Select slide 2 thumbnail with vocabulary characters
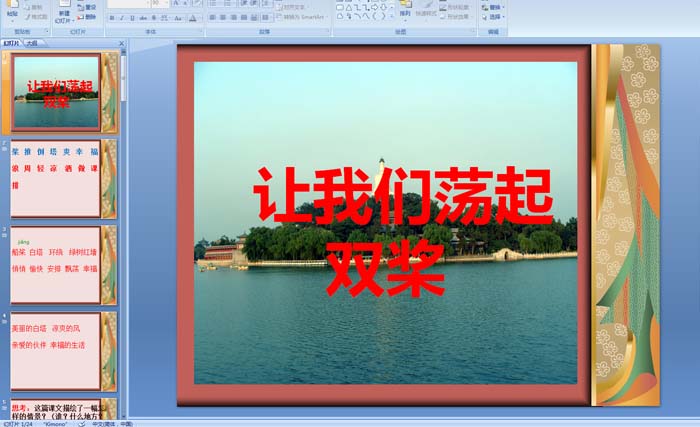 [64, 179]
